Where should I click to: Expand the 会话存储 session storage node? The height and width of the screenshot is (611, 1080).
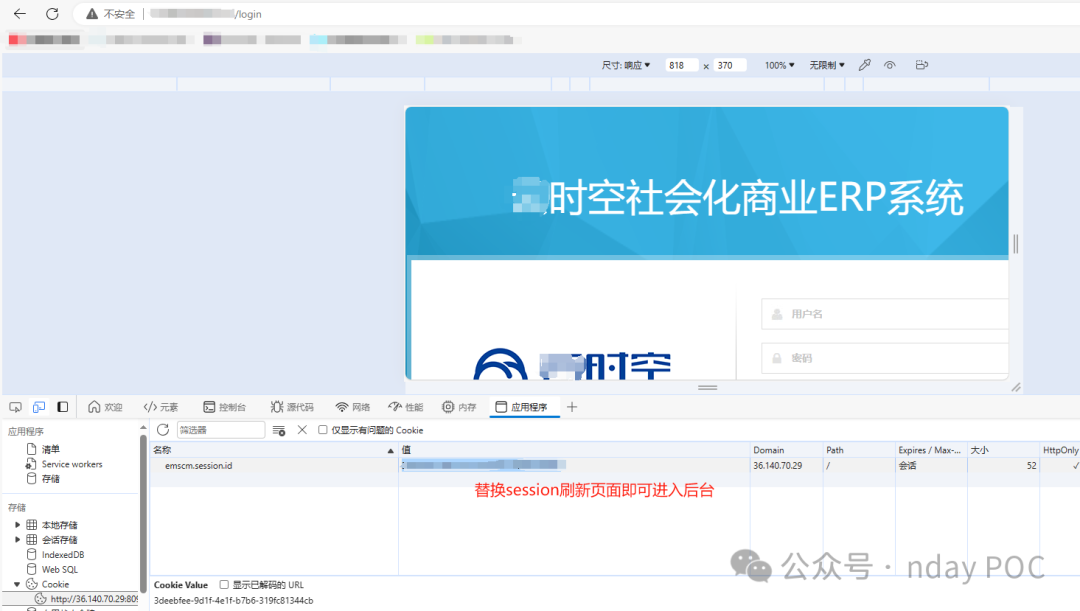coord(17,539)
